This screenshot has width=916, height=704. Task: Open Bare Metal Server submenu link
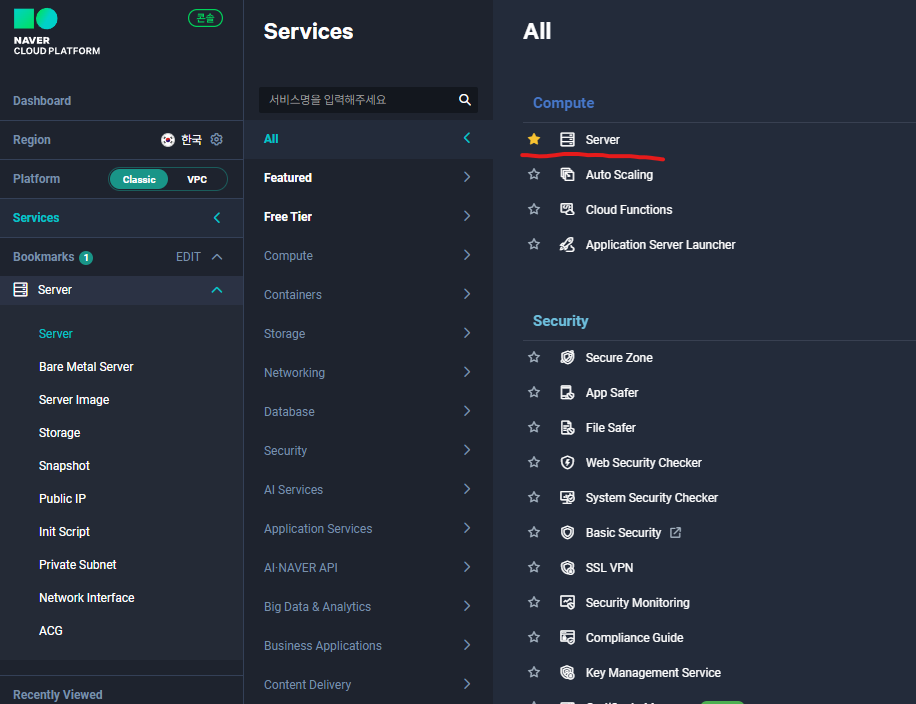(86, 366)
